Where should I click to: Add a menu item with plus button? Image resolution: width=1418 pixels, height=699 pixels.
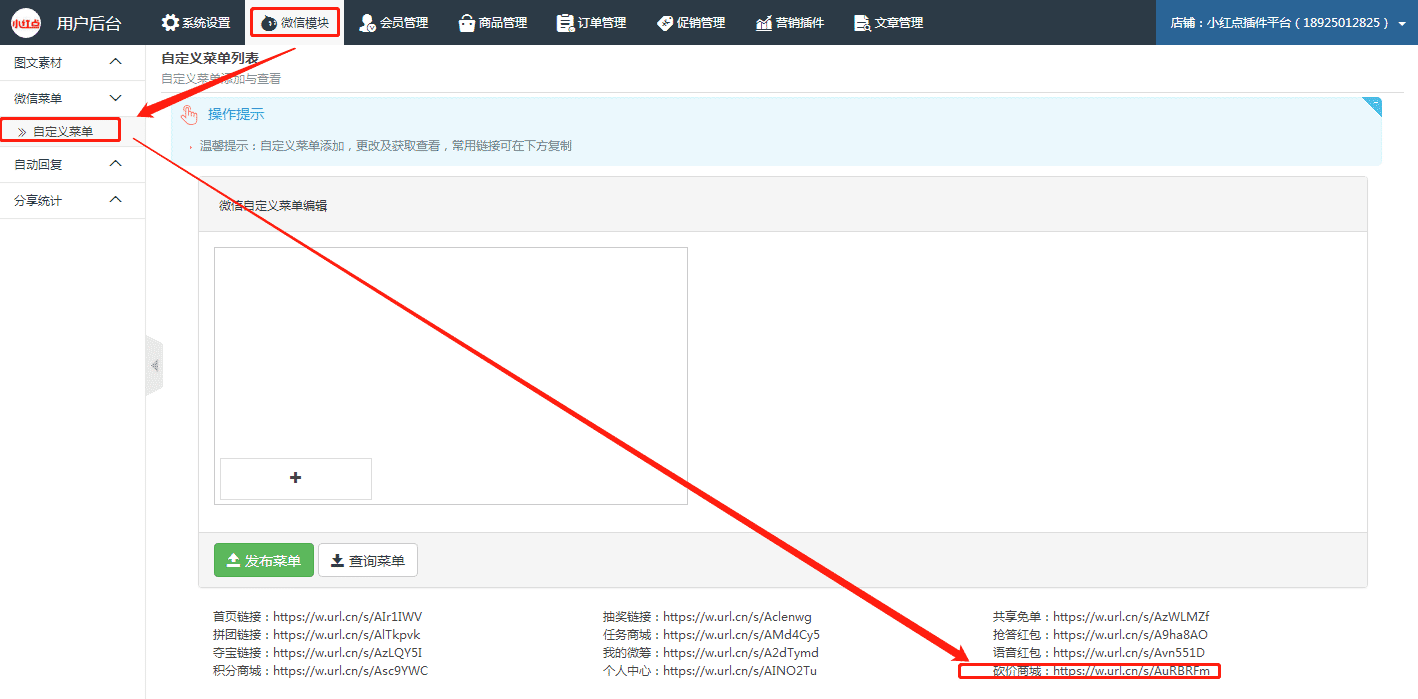point(295,478)
